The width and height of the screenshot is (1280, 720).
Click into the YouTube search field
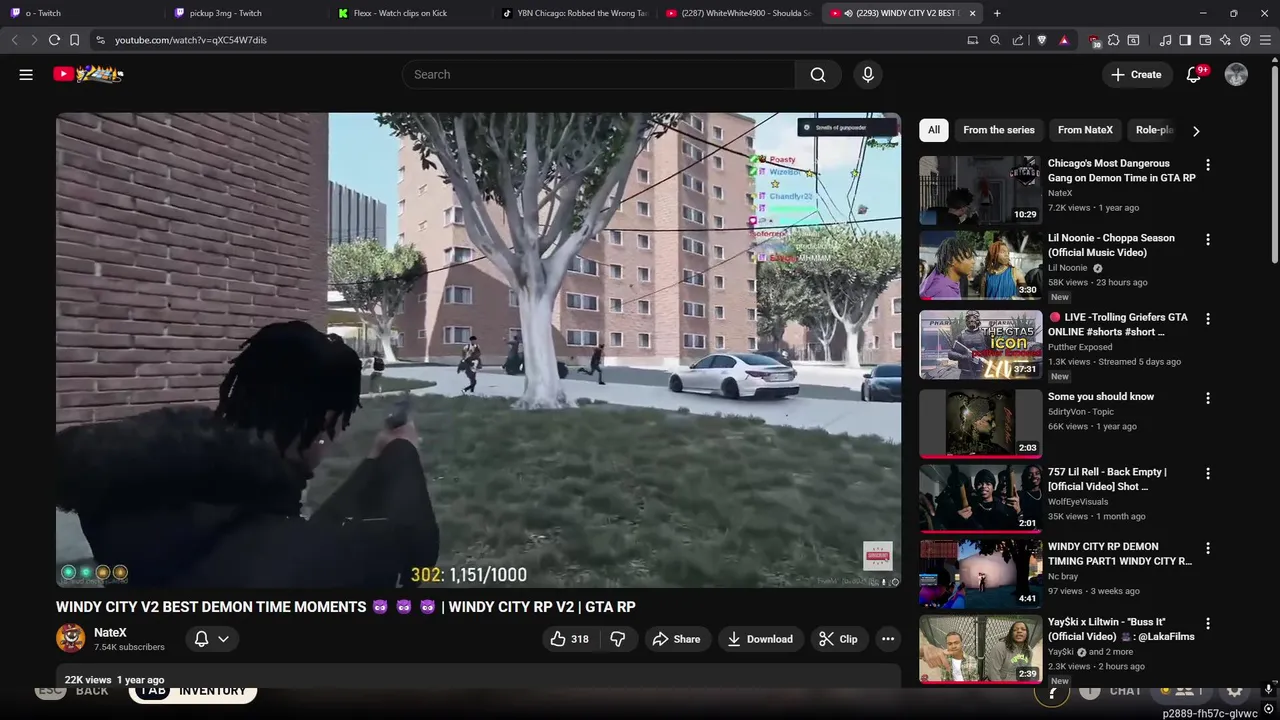click(x=600, y=75)
